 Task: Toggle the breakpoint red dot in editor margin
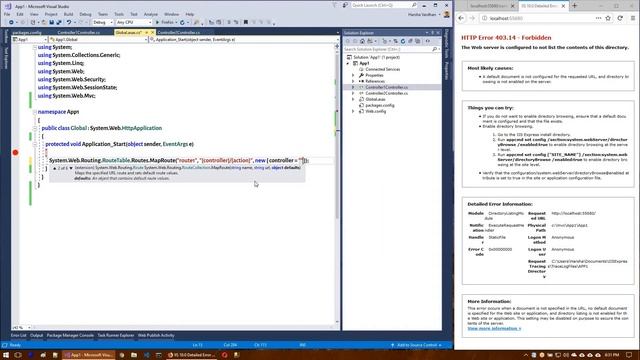pos(16,153)
